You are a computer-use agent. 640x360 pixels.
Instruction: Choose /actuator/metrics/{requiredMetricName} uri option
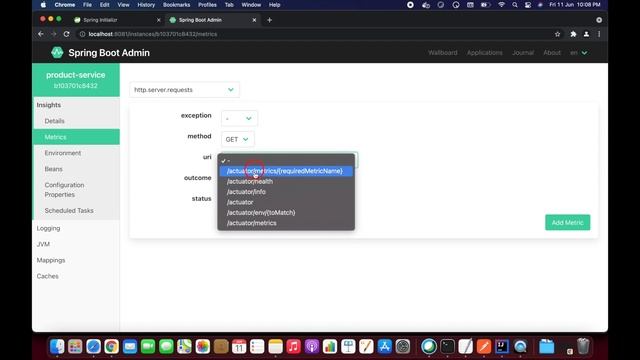286,171
